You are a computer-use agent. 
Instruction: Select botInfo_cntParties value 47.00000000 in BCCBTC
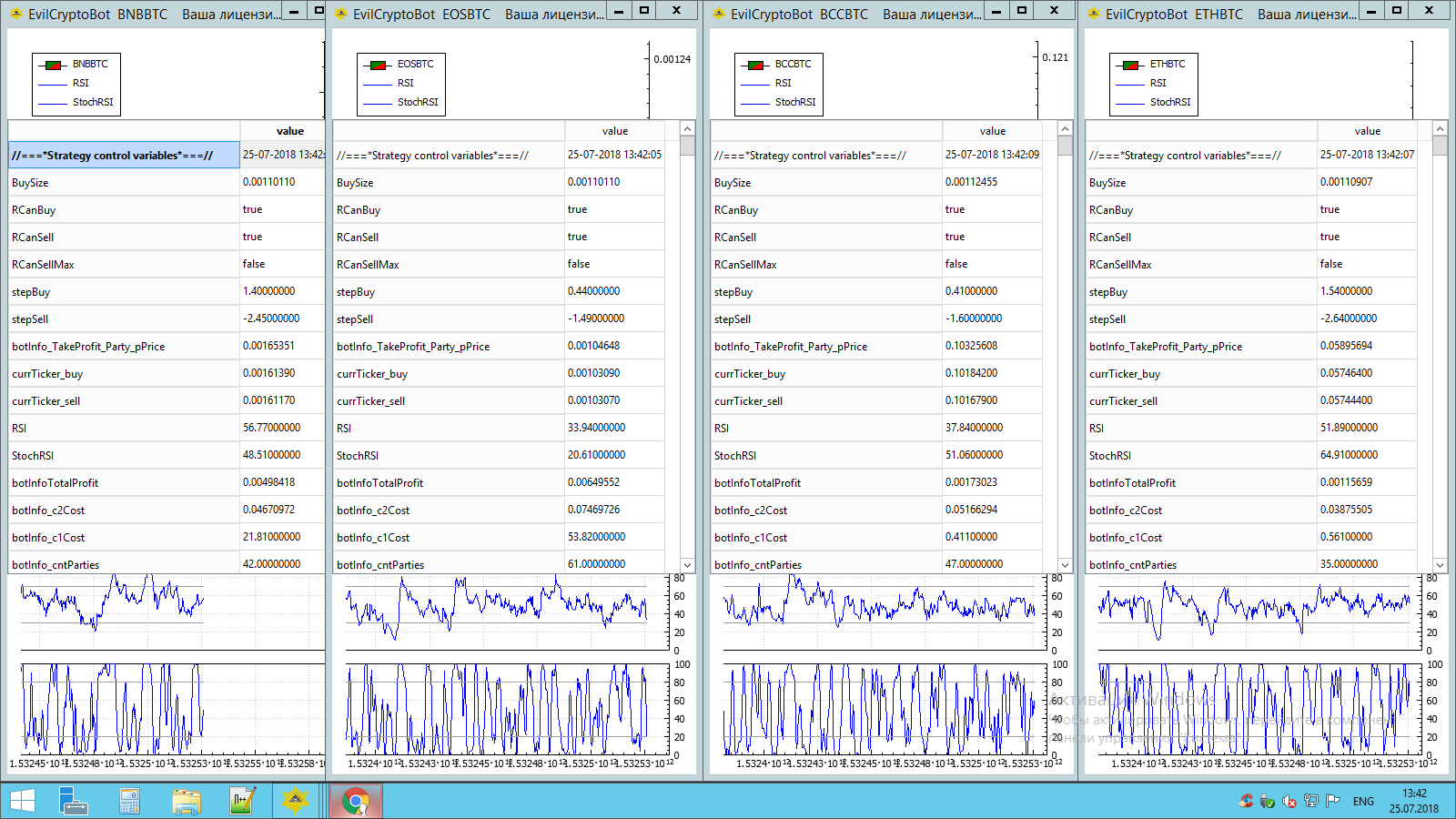click(992, 564)
